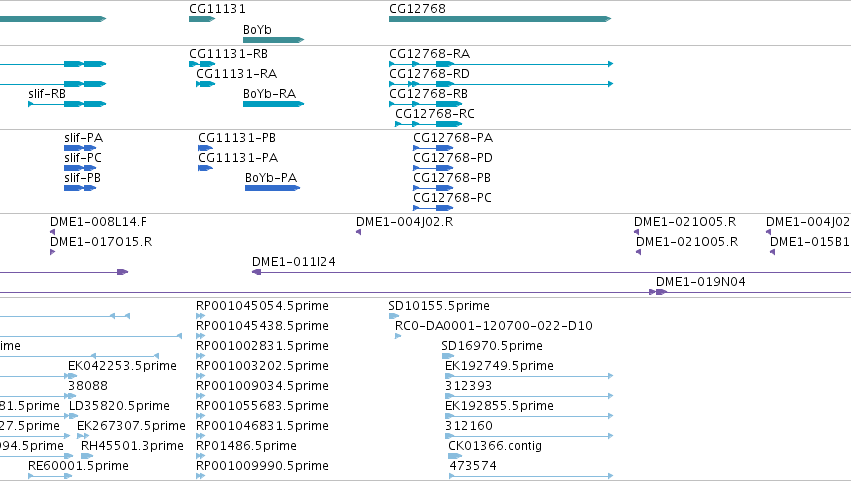Screen dimensions: 851x481
Task: Select the 38088 feature label
Action: (x=88, y=387)
